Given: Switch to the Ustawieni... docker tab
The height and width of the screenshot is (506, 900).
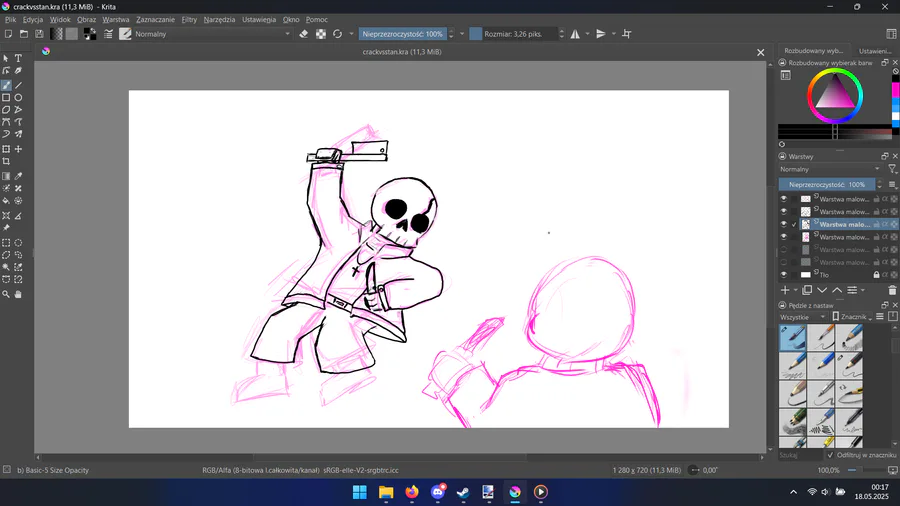Looking at the screenshot, I should (875, 51).
